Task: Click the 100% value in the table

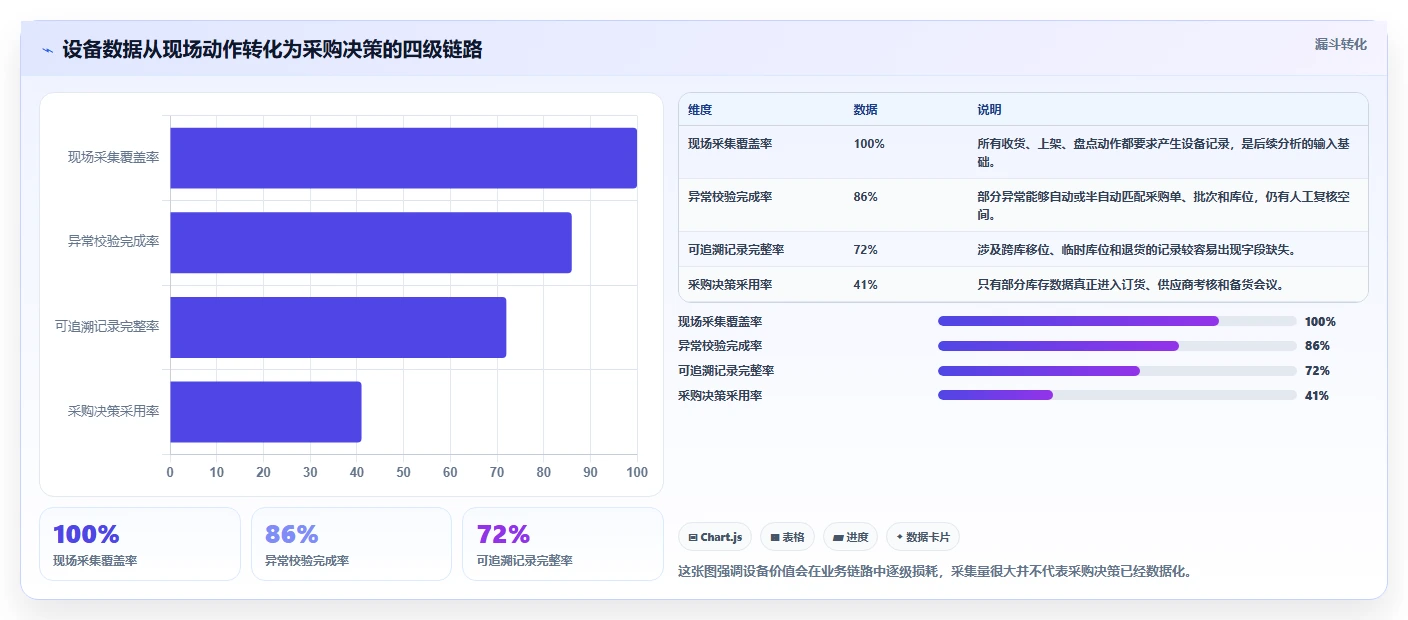Action: [x=869, y=144]
